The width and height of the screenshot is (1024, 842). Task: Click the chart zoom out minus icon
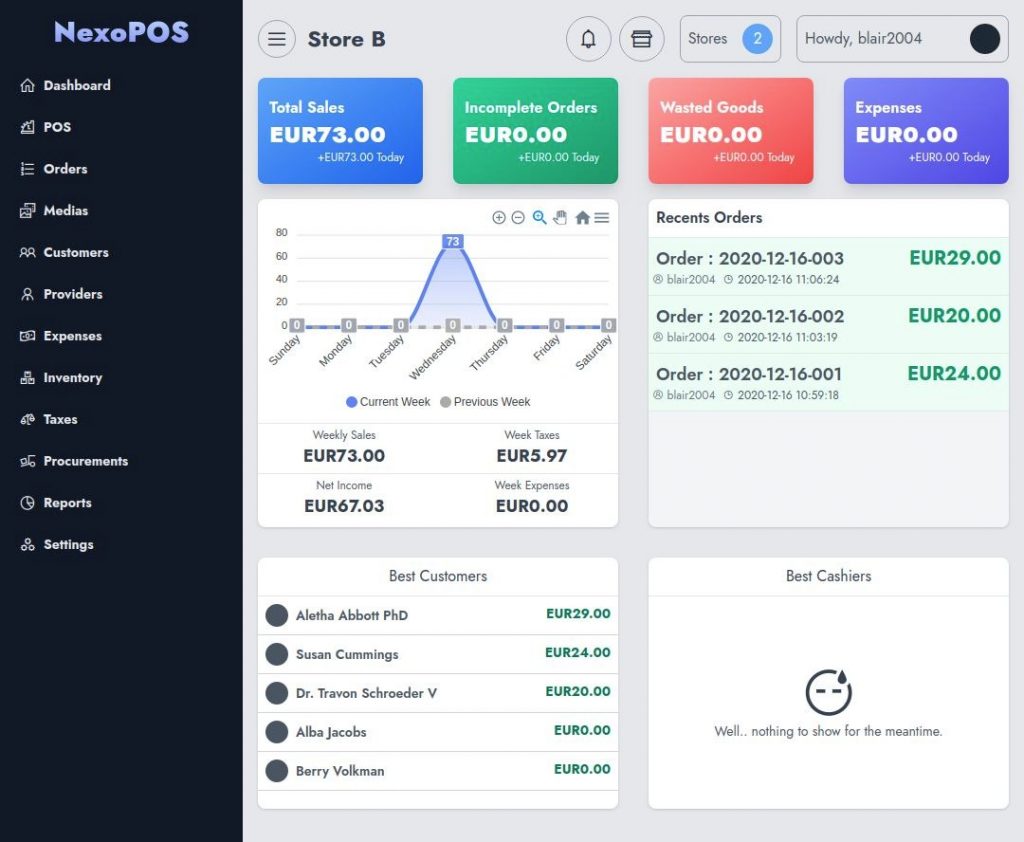click(x=518, y=218)
